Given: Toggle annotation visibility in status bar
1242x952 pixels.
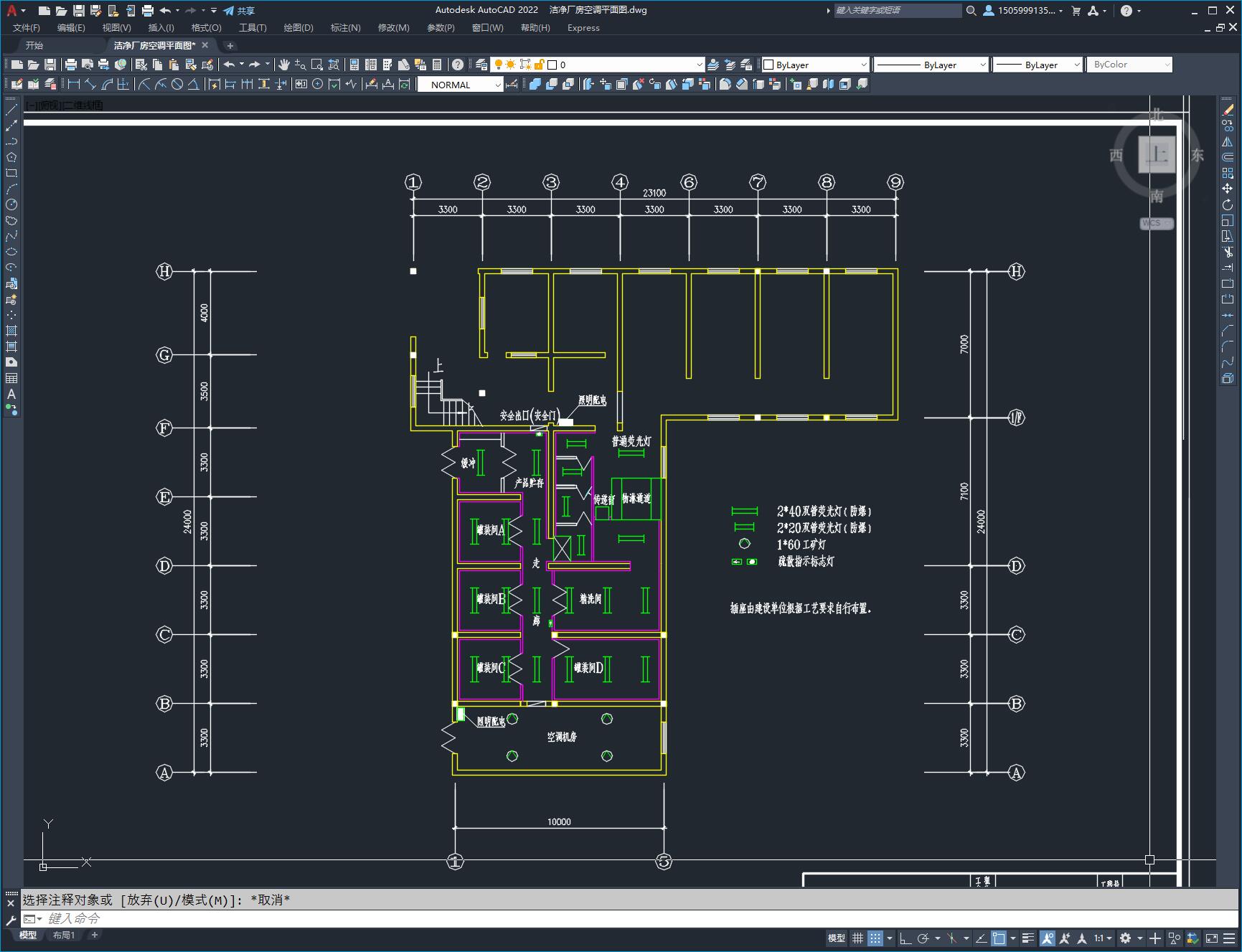Looking at the screenshot, I should tap(1048, 938).
